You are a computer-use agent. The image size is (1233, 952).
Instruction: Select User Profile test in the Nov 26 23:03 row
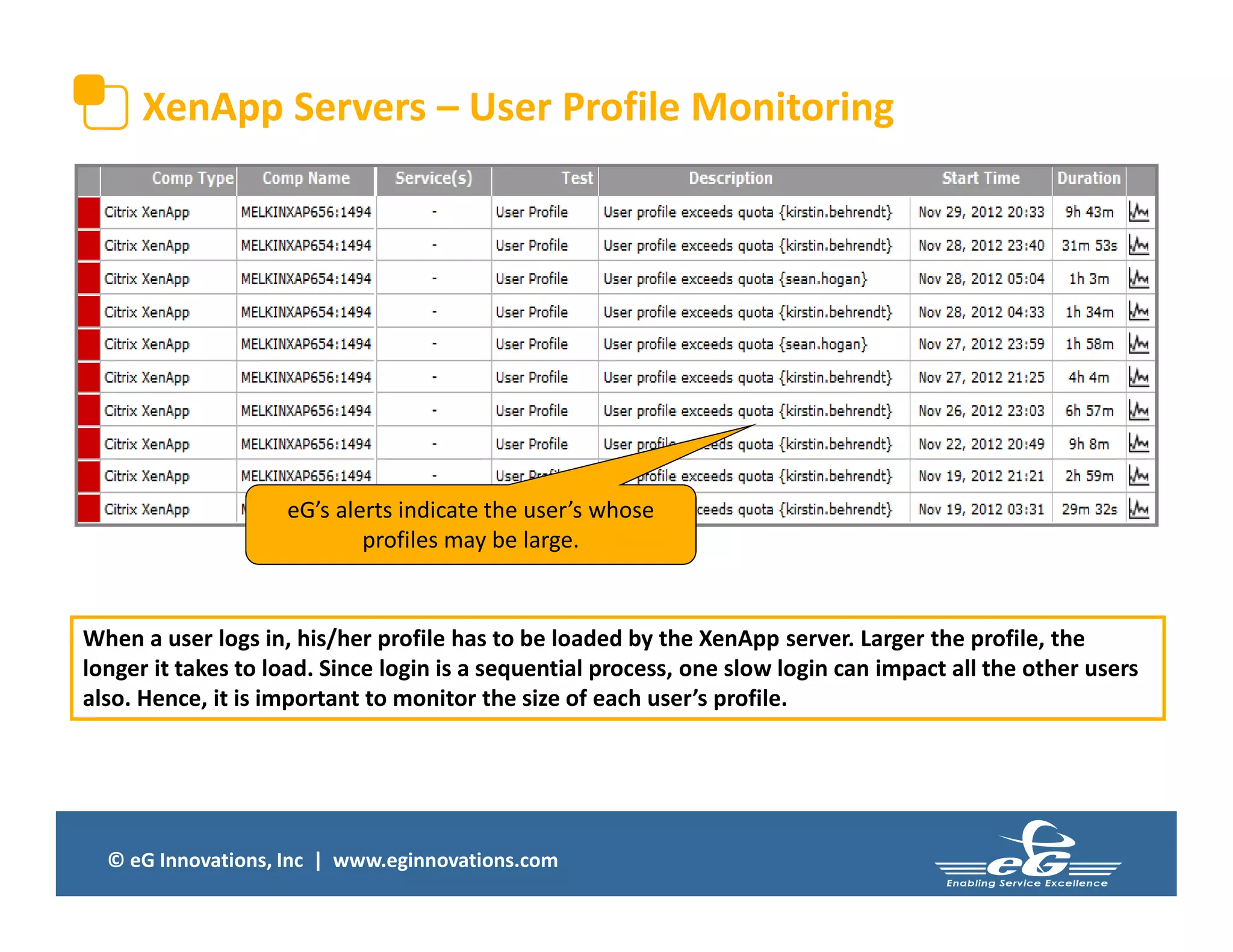tap(532, 410)
